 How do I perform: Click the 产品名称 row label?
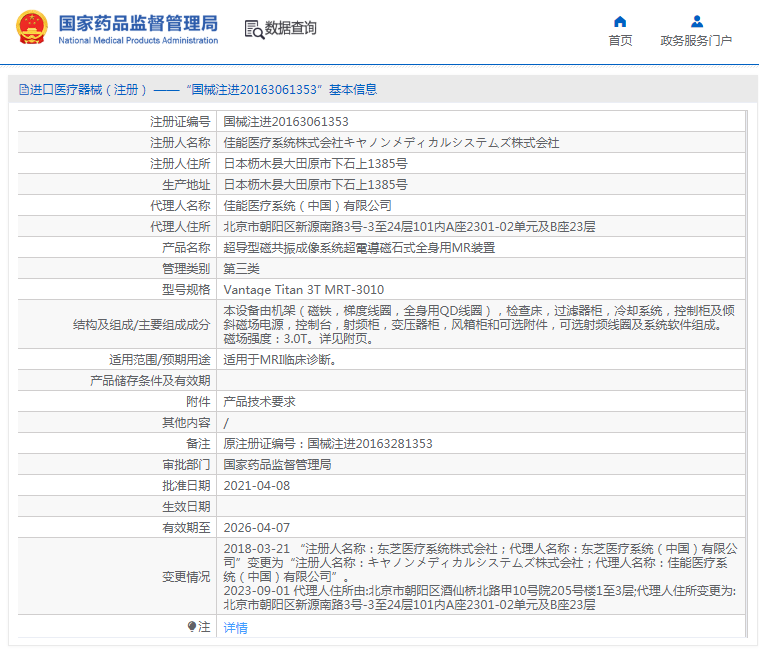point(186,248)
